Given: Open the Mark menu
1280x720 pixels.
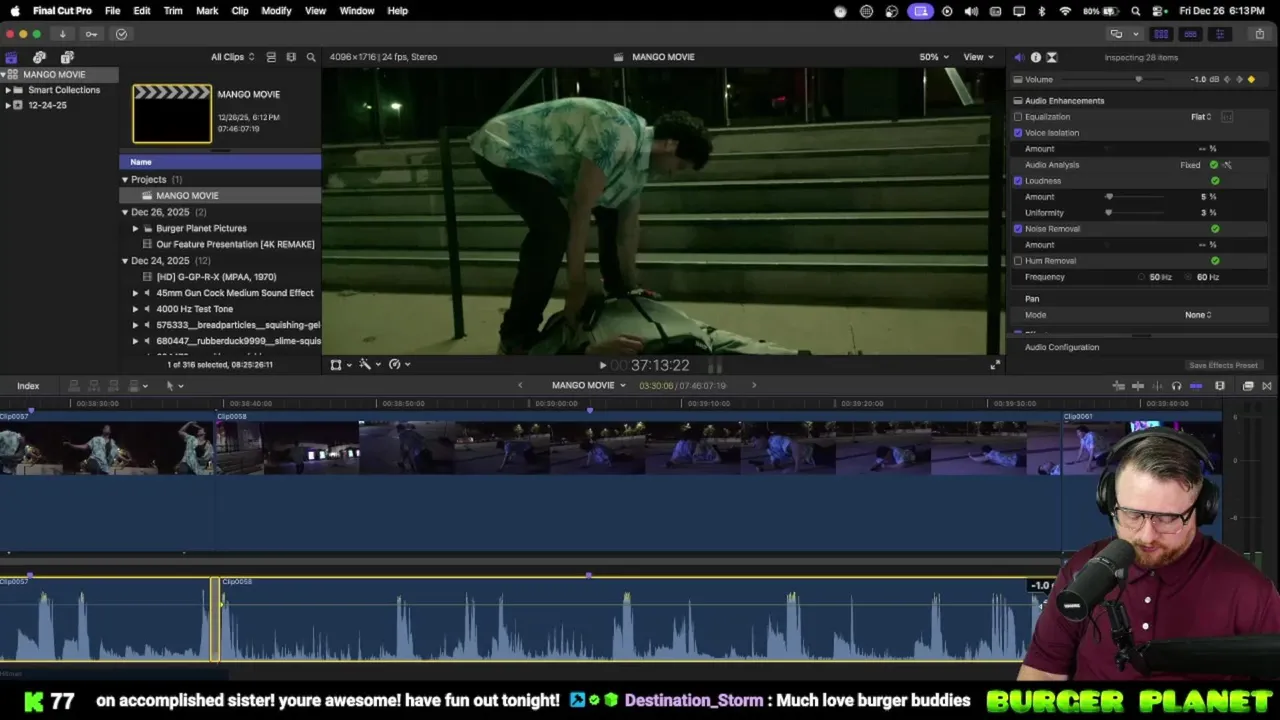Looking at the screenshot, I should tap(207, 11).
